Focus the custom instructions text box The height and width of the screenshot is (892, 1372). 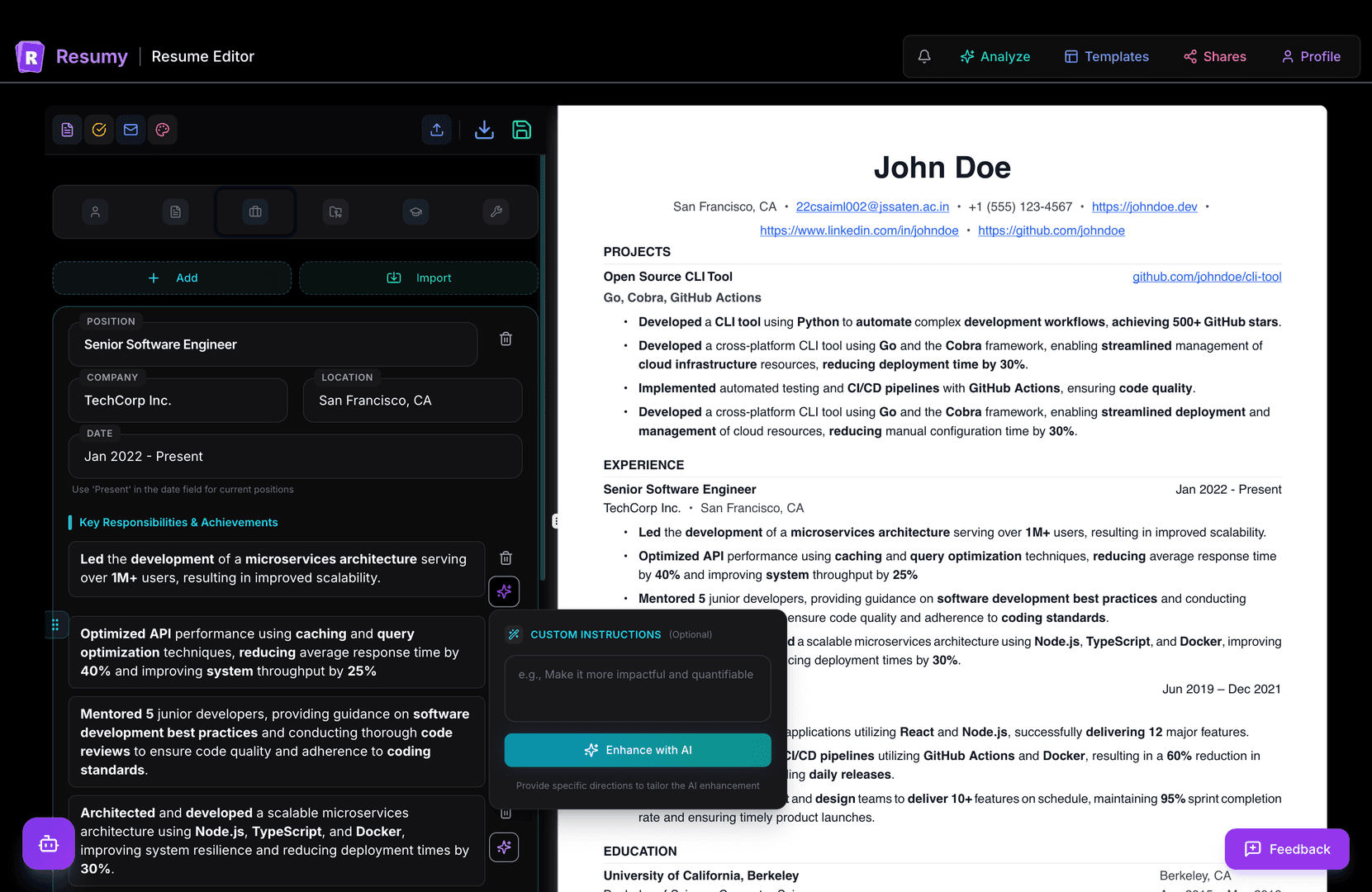tap(638, 689)
